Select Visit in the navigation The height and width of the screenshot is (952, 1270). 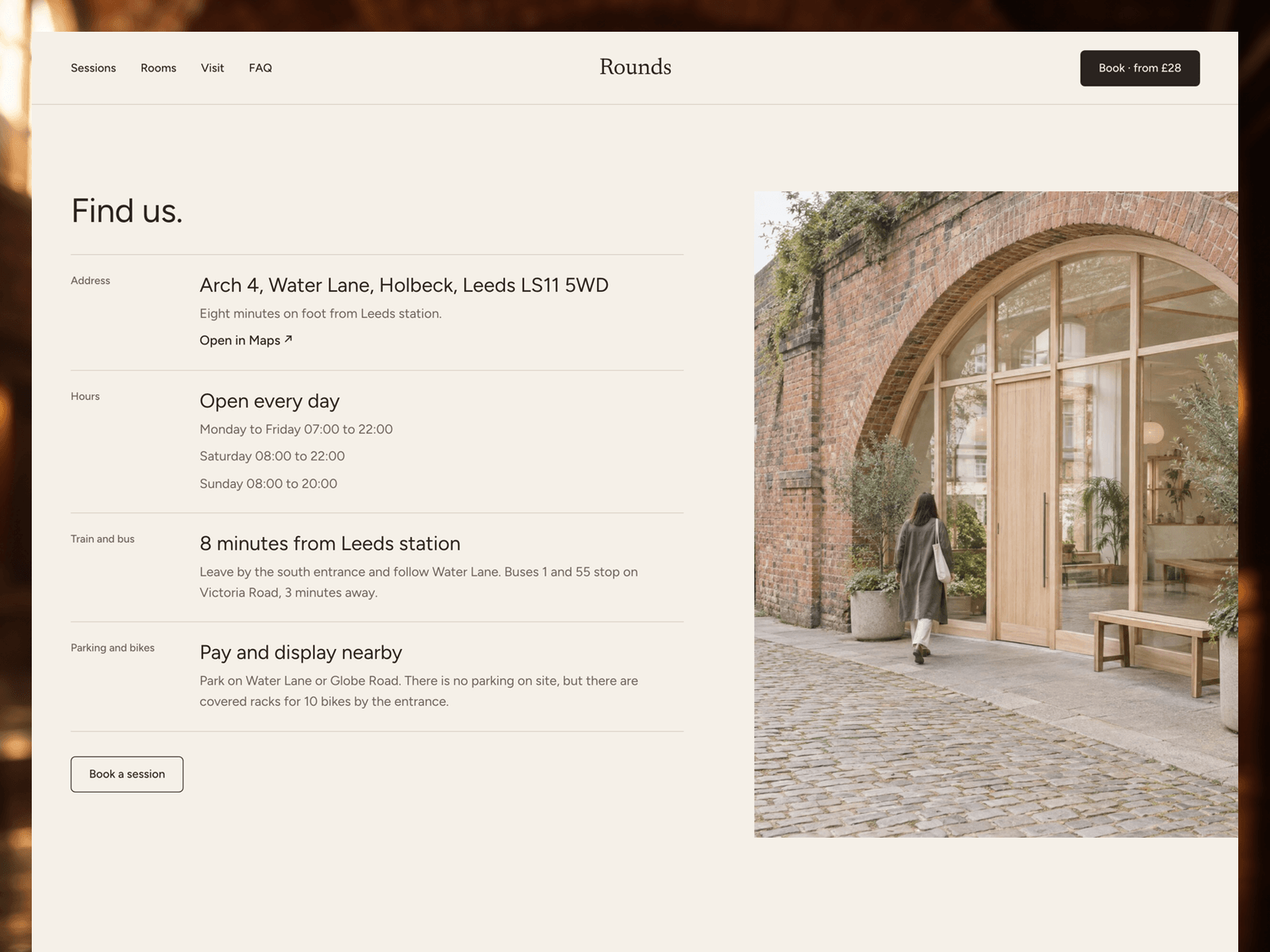click(x=212, y=68)
